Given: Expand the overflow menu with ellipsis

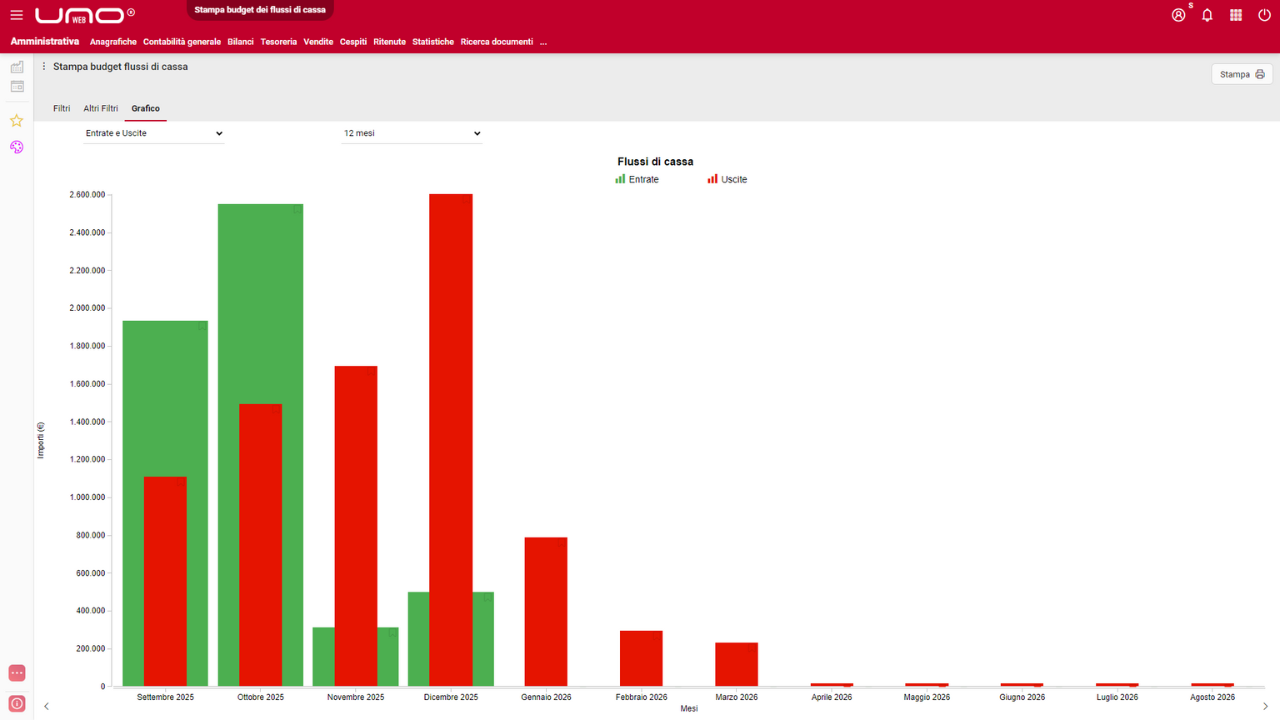Looking at the screenshot, I should tap(543, 42).
